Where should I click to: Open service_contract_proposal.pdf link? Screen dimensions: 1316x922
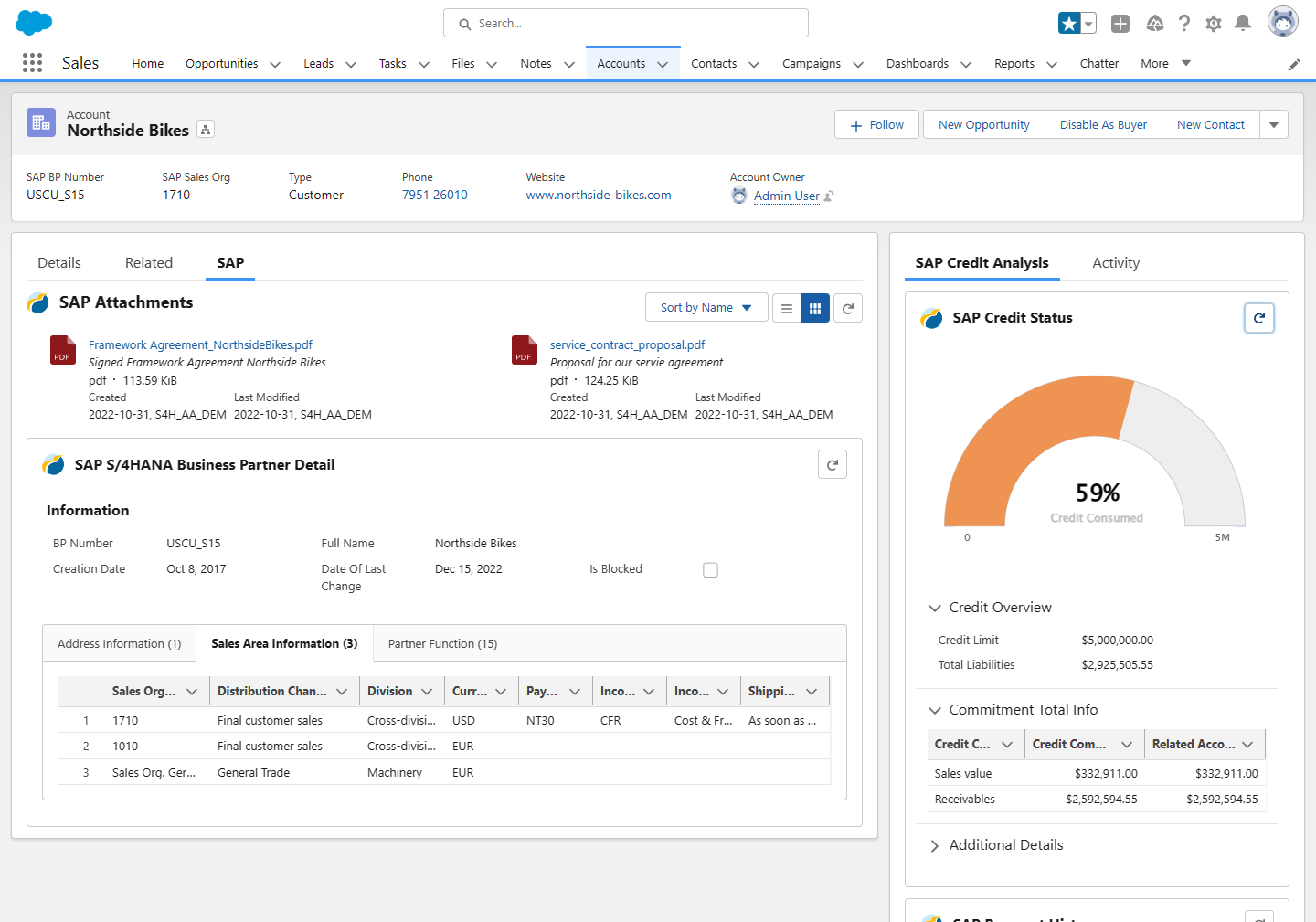pos(628,345)
